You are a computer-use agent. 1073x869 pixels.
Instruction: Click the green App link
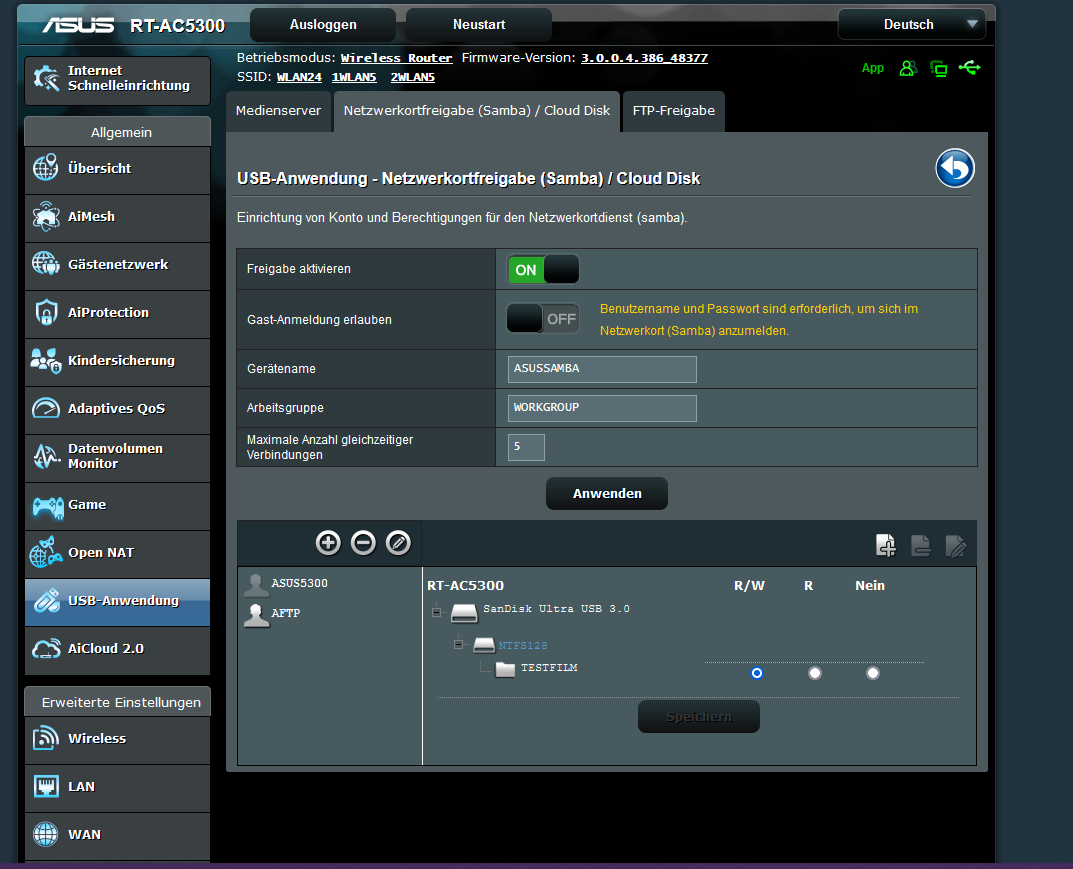click(872, 68)
